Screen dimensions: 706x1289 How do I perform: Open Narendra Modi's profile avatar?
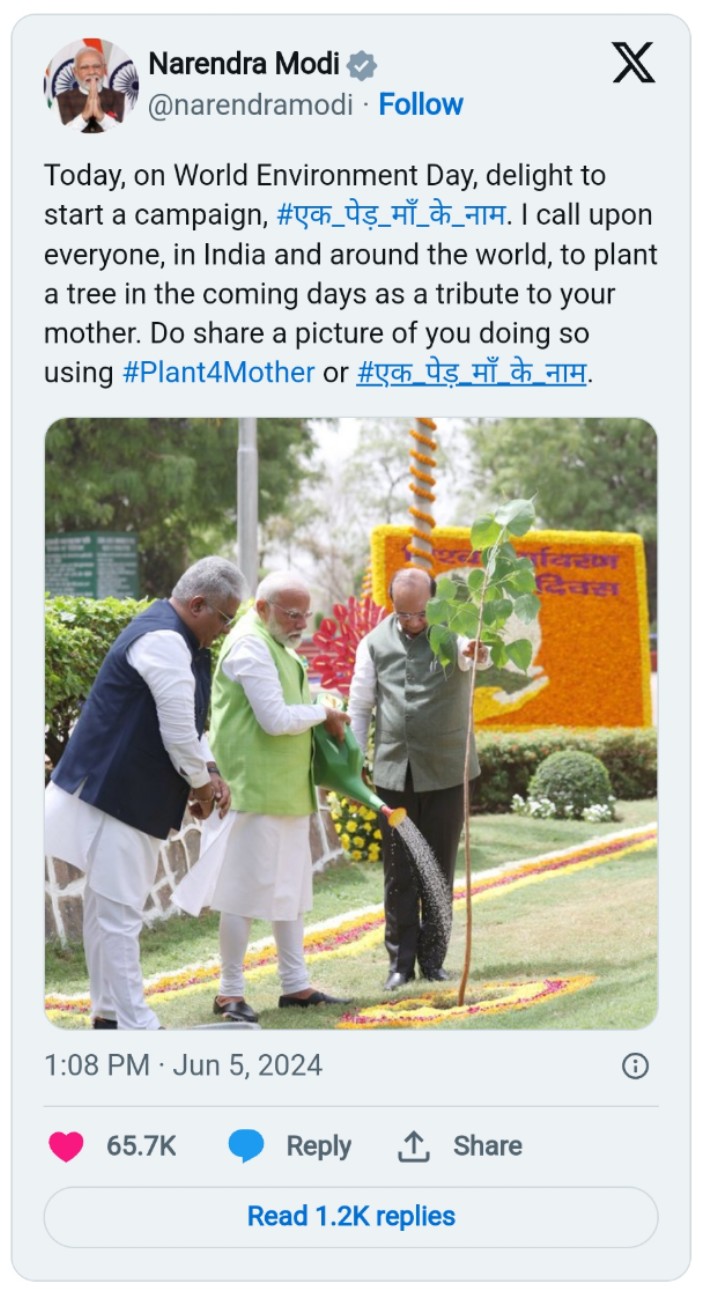(x=91, y=86)
